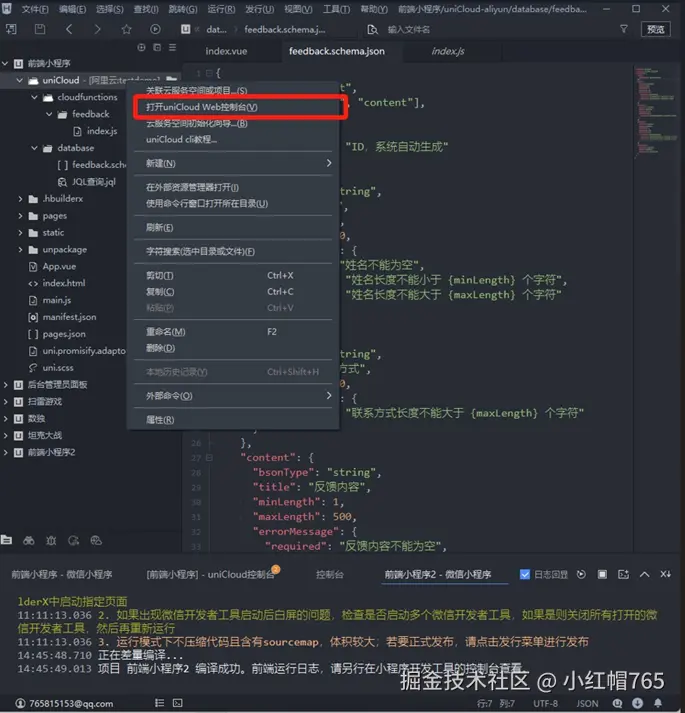The height and width of the screenshot is (713, 685).
Task: Click the filter funnel icon in toolbar
Action: pos(624,29)
